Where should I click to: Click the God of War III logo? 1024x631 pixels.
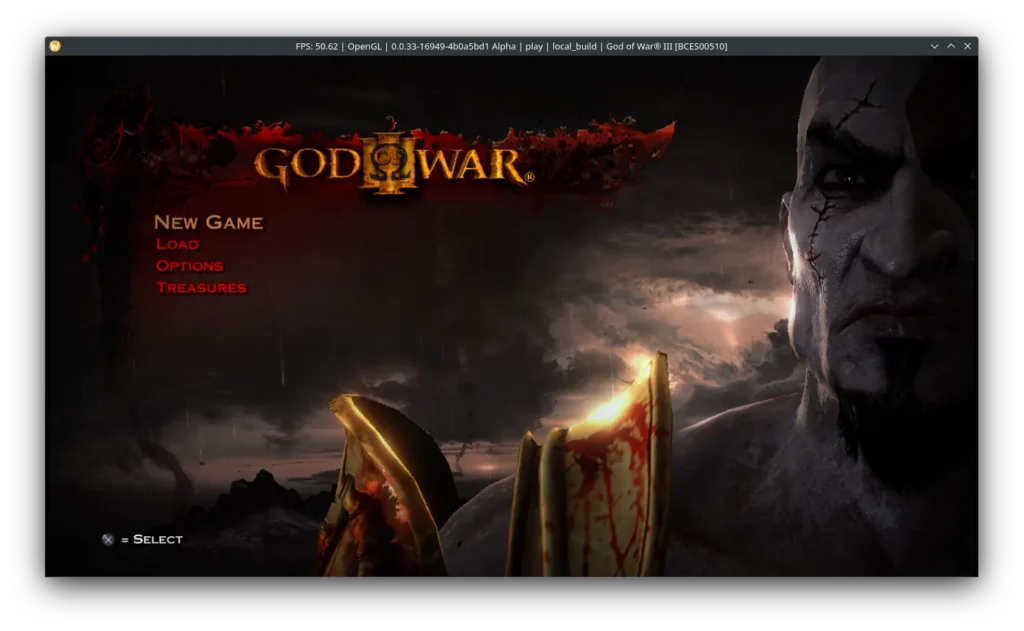tap(394, 163)
